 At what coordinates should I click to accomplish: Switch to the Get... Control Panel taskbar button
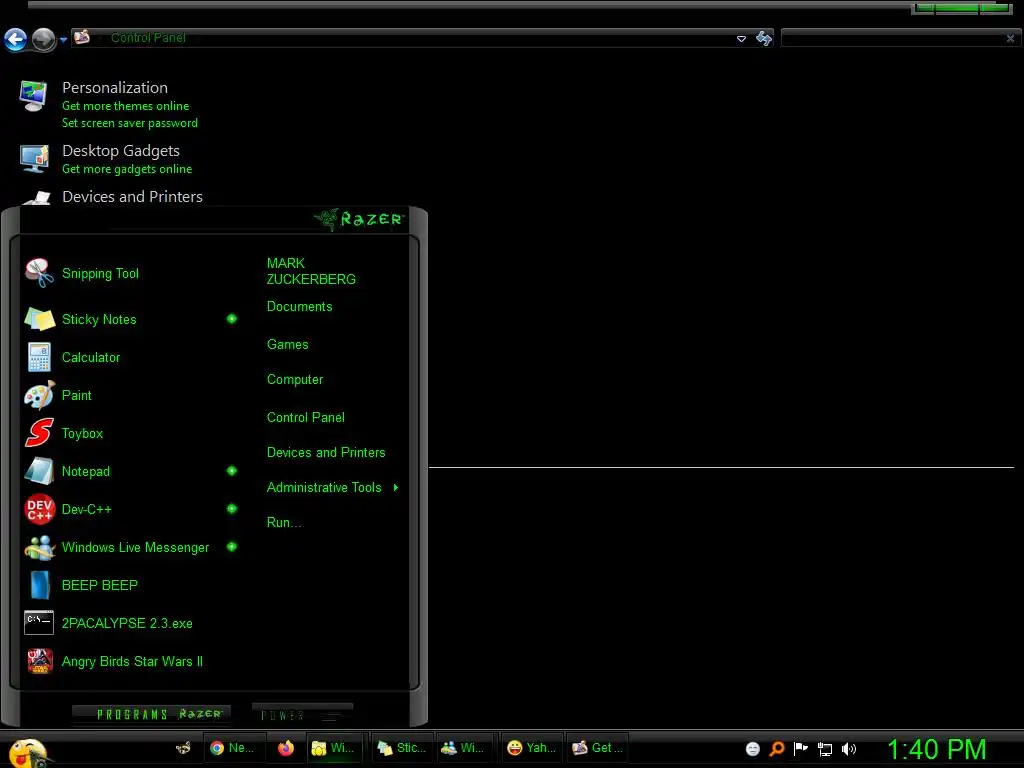(x=596, y=748)
